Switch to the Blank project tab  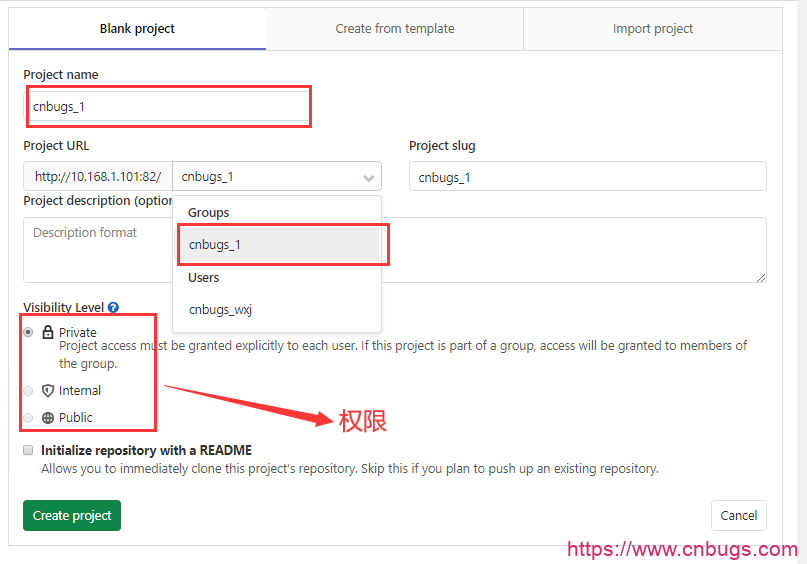[x=137, y=29]
